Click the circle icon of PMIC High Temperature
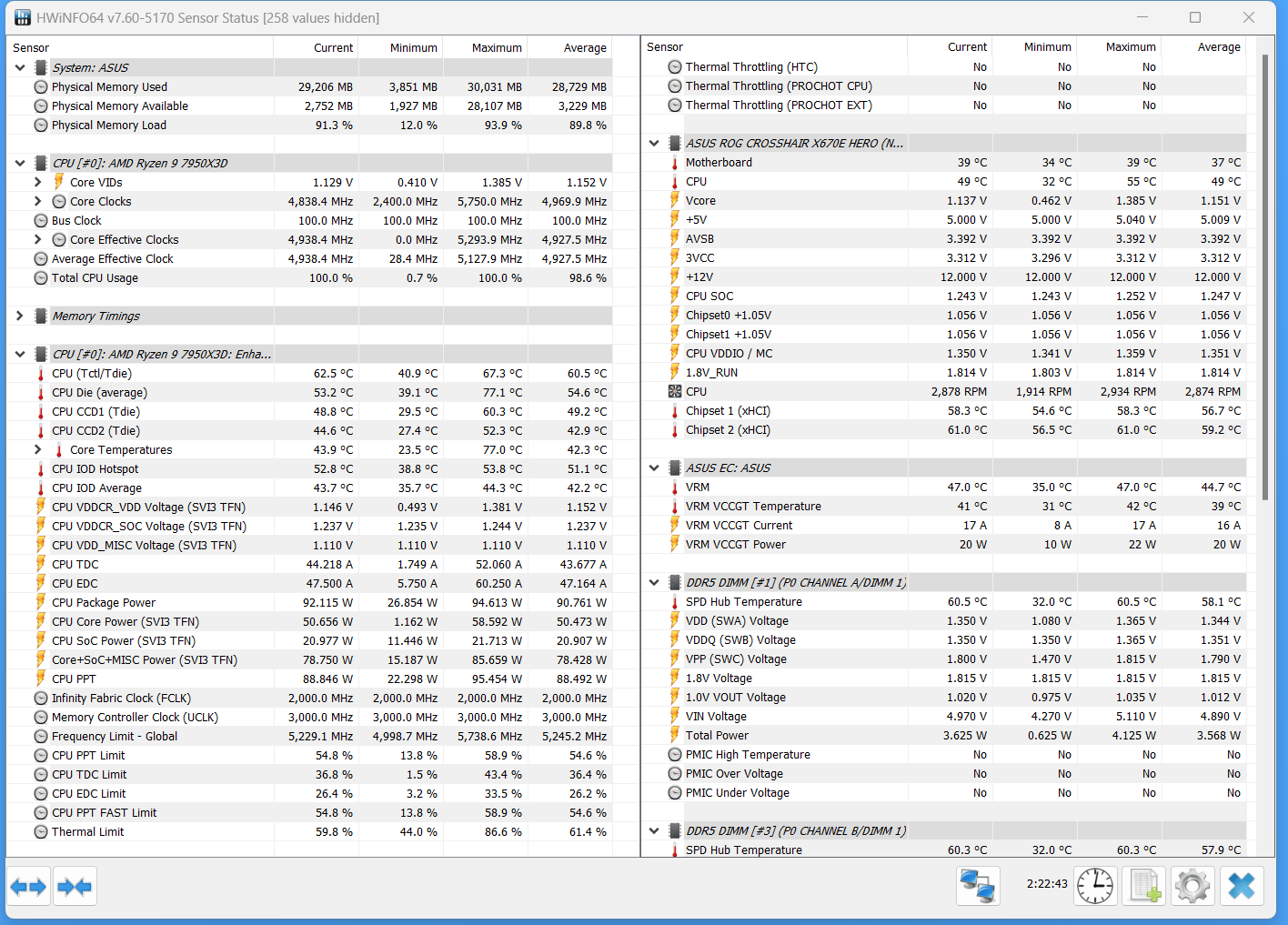Screen dimensions: 1288x925 pyautogui.click(x=675, y=754)
